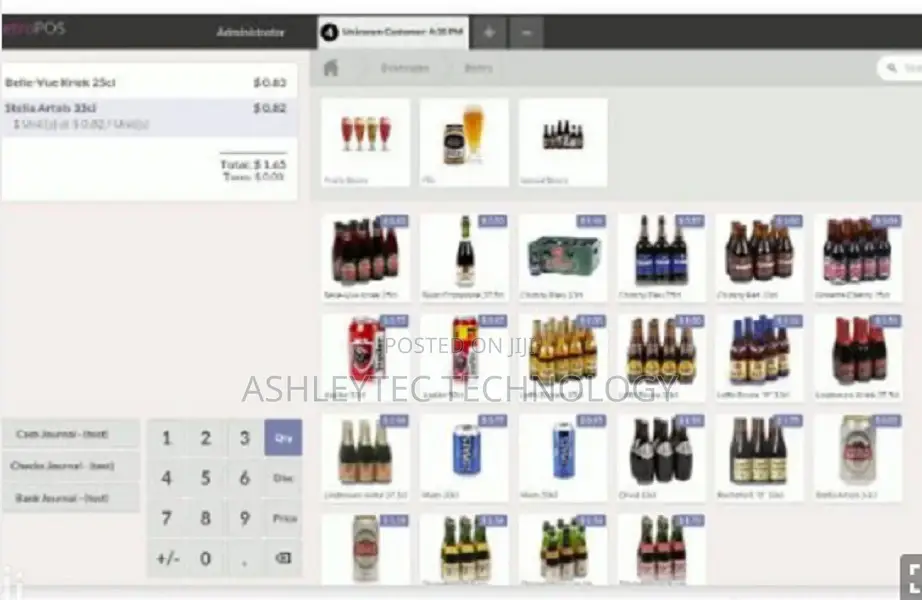Open the Fruity Beers category tile
Image resolution: width=922 pixels, height=600 pixels.
pos(365,142)
